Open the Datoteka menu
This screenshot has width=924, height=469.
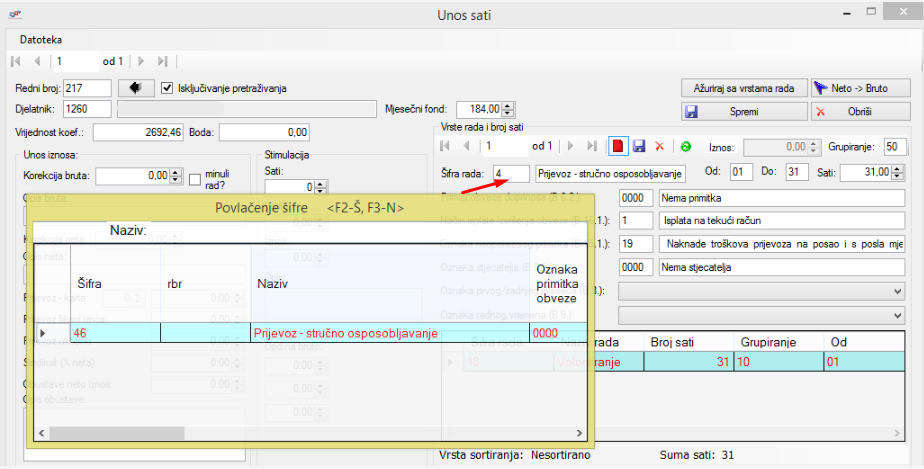click(41, 40)
